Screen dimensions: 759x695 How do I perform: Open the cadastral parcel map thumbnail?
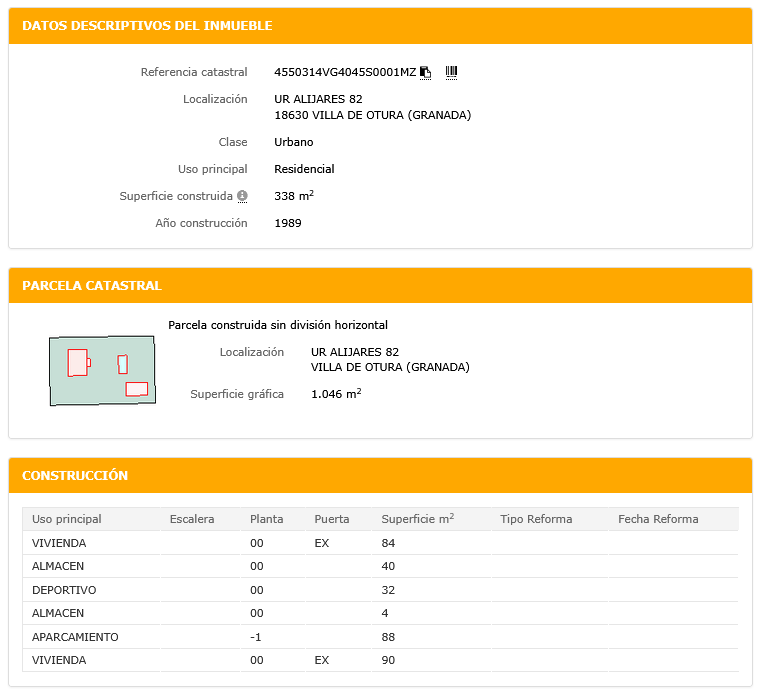pos(103,370)
